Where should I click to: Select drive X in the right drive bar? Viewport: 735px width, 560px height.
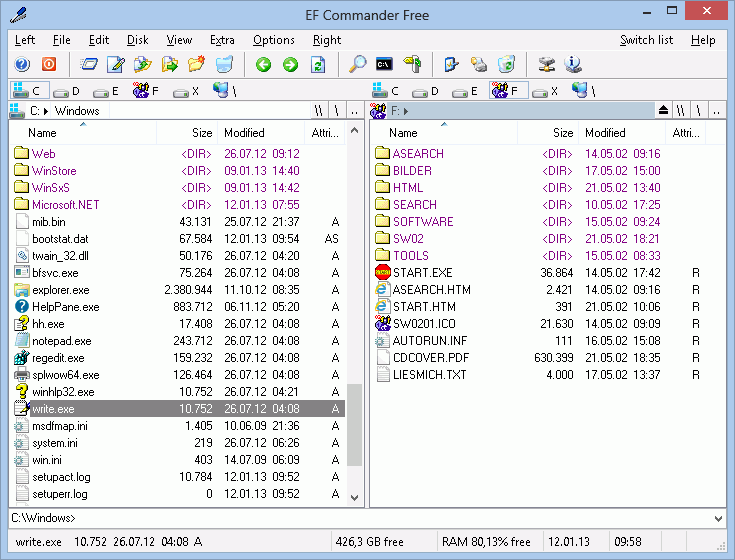(545, 91)
